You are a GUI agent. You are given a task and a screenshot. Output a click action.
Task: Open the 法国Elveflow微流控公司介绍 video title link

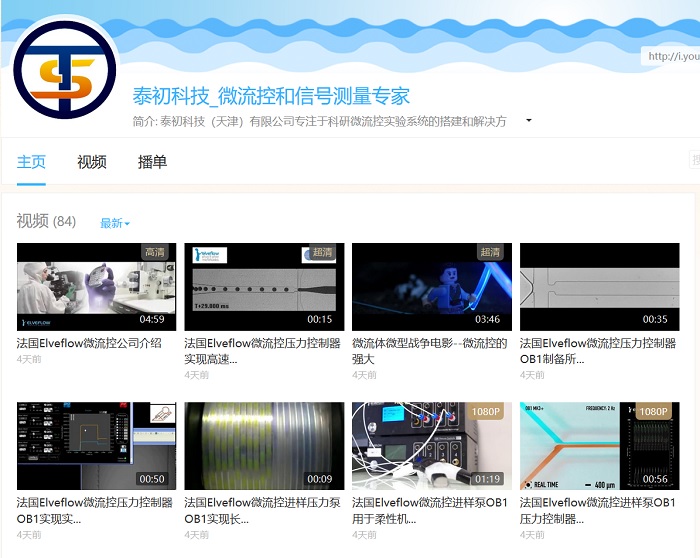click(x=89, y=343)
